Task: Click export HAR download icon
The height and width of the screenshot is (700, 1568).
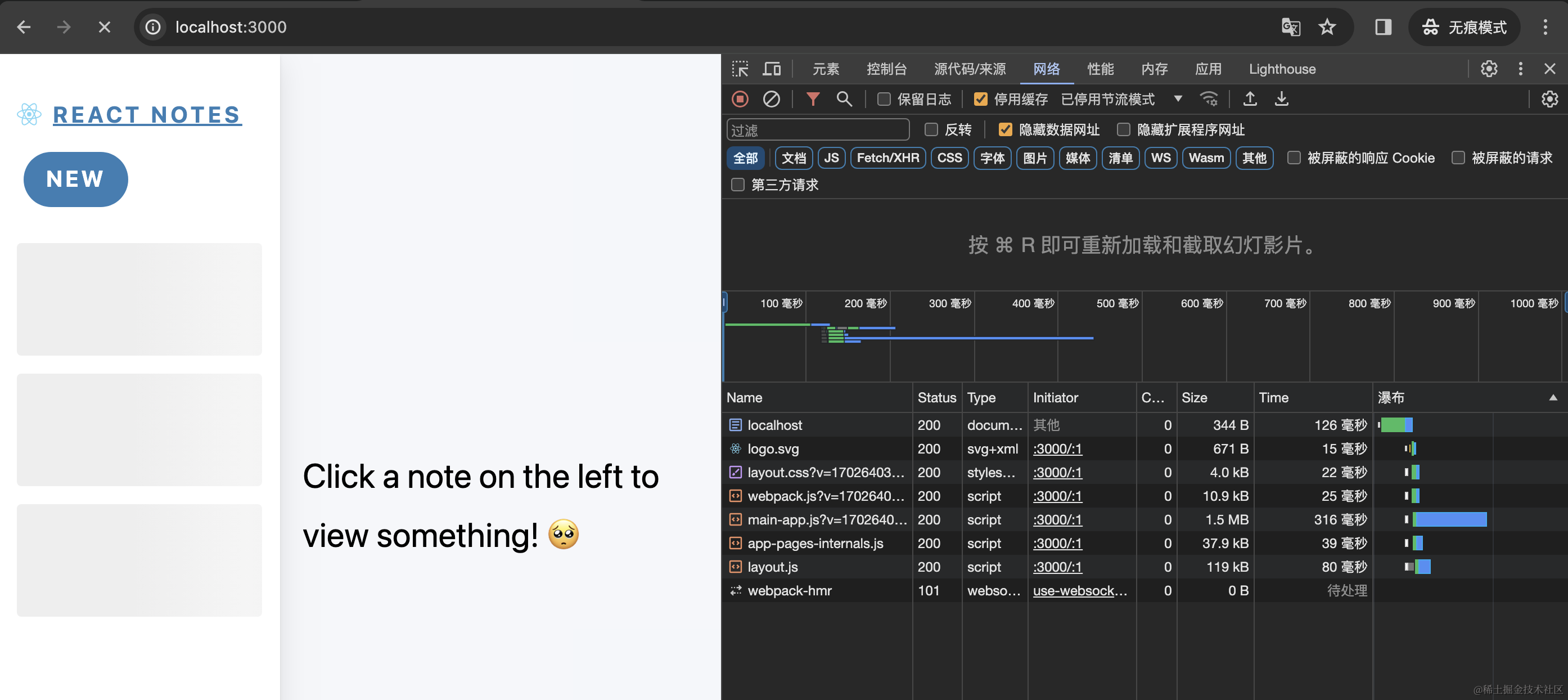Action: (x=1281, y=98)
